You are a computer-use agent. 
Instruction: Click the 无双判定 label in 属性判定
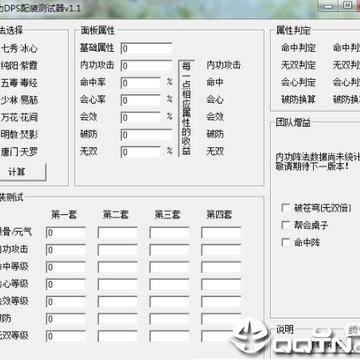point(298,65)
